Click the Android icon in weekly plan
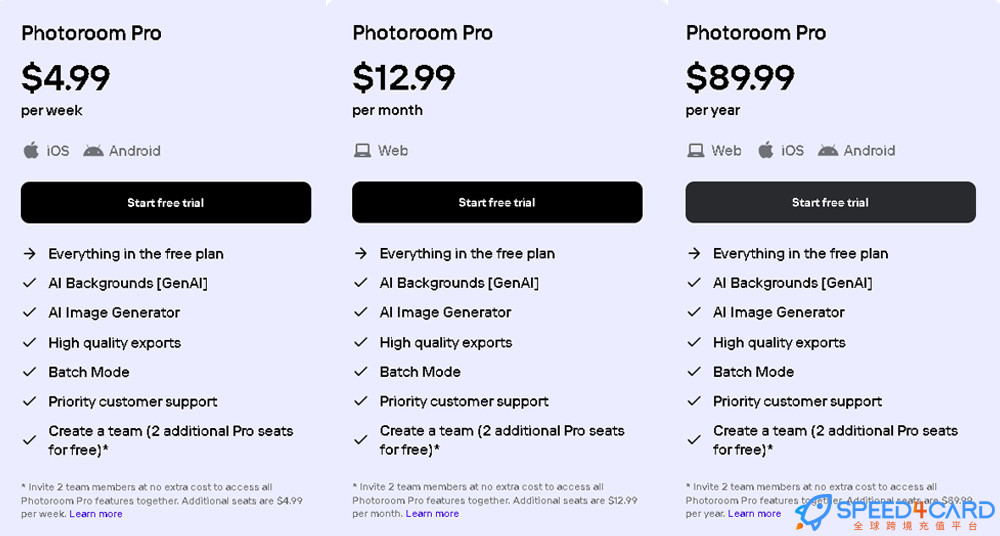 coord(93,151)
